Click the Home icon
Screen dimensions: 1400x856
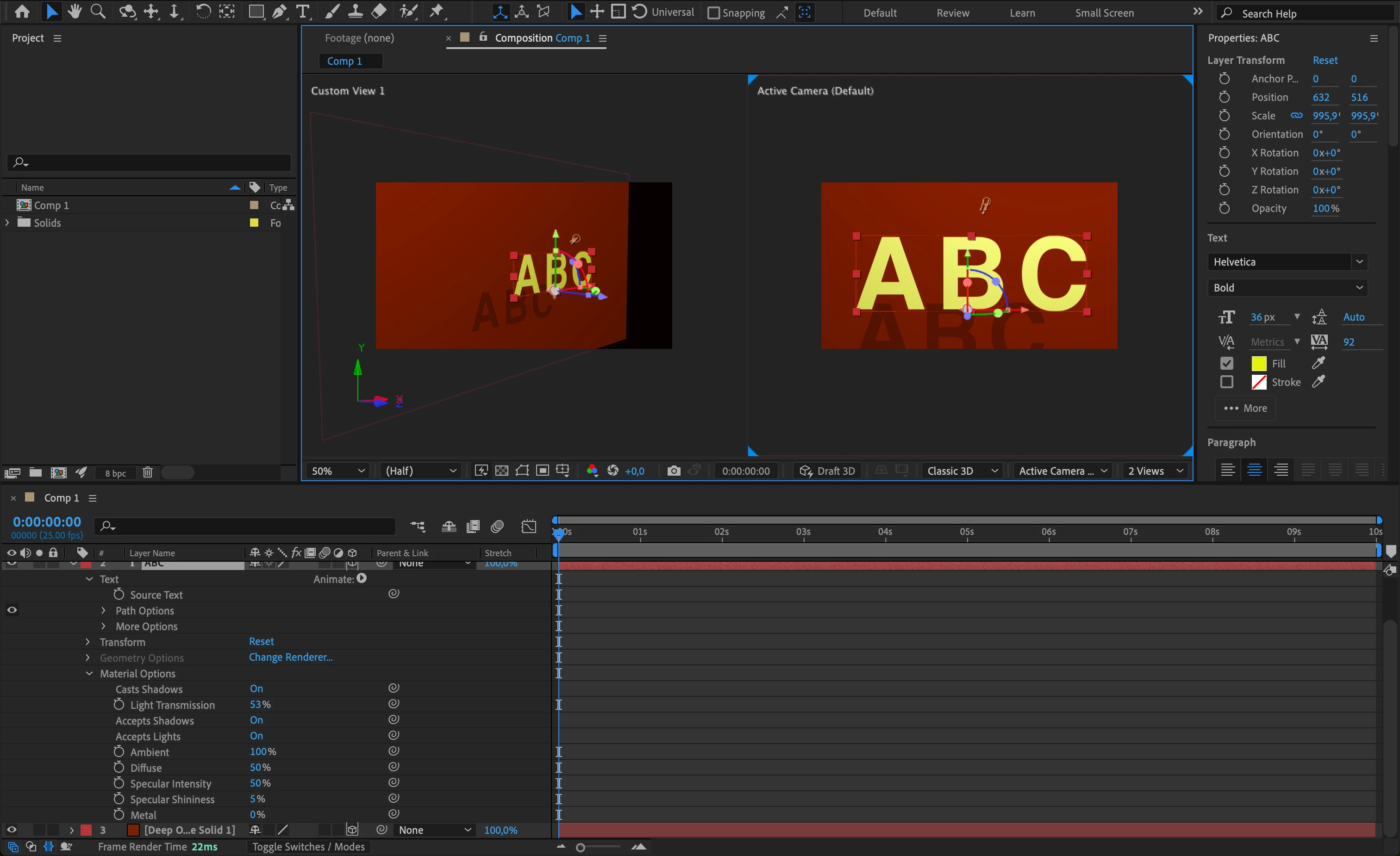tap(22, 12)
